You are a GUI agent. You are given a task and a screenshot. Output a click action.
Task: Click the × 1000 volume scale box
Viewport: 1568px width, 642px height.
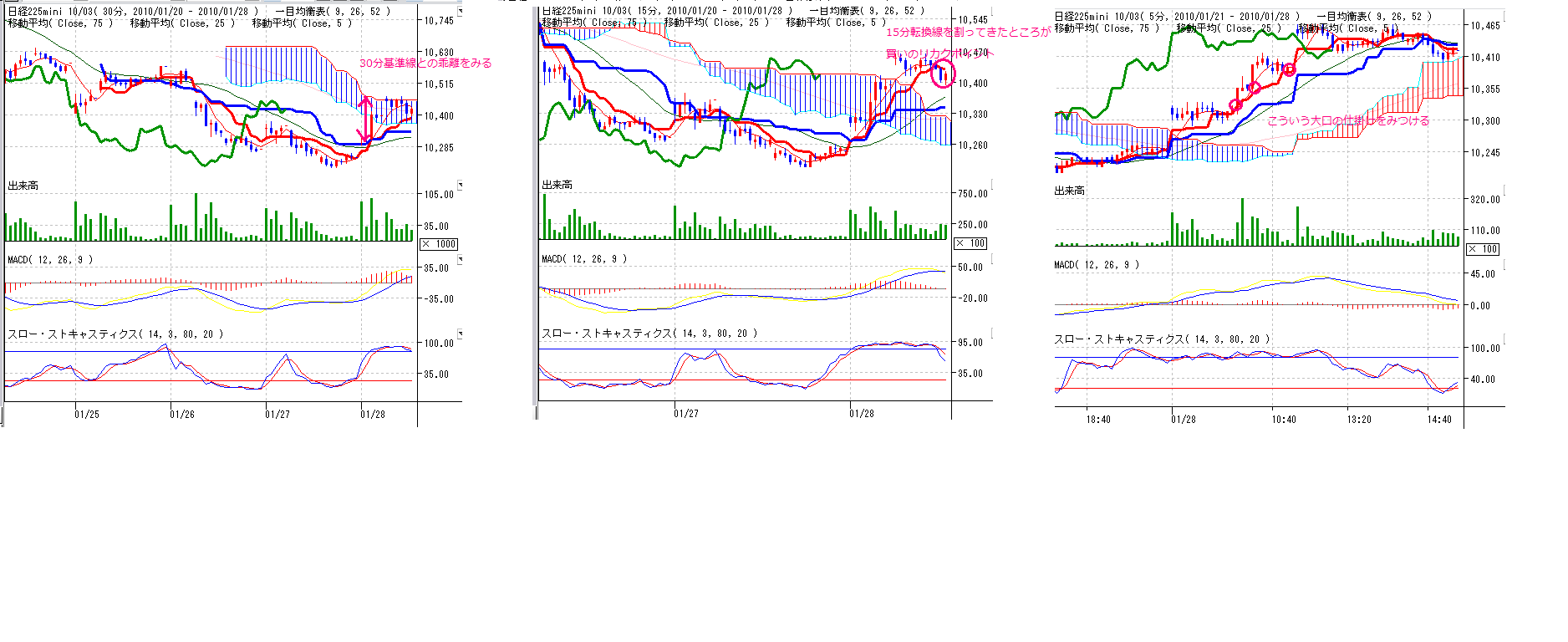pos(439,244)
